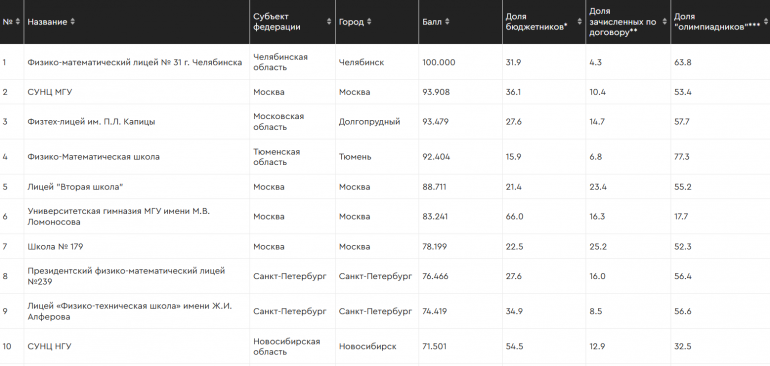Click the 100.000 score cell
Viewport: 770px width, 366px height.
click(439, 62)
